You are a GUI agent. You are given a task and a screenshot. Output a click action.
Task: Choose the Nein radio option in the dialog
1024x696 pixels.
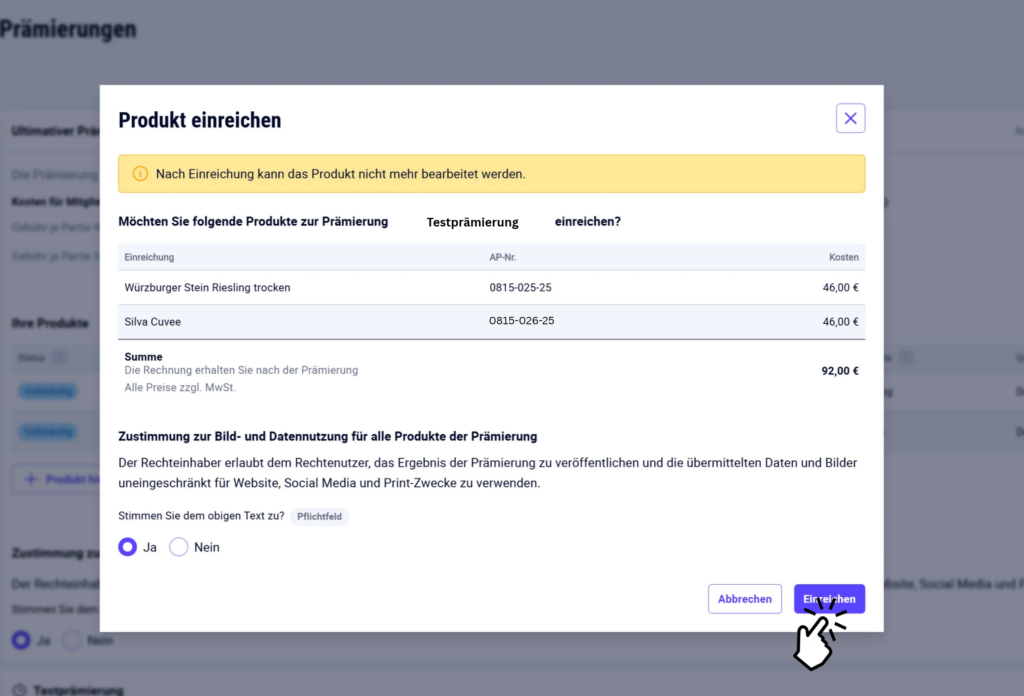click(x=178, y=546)
